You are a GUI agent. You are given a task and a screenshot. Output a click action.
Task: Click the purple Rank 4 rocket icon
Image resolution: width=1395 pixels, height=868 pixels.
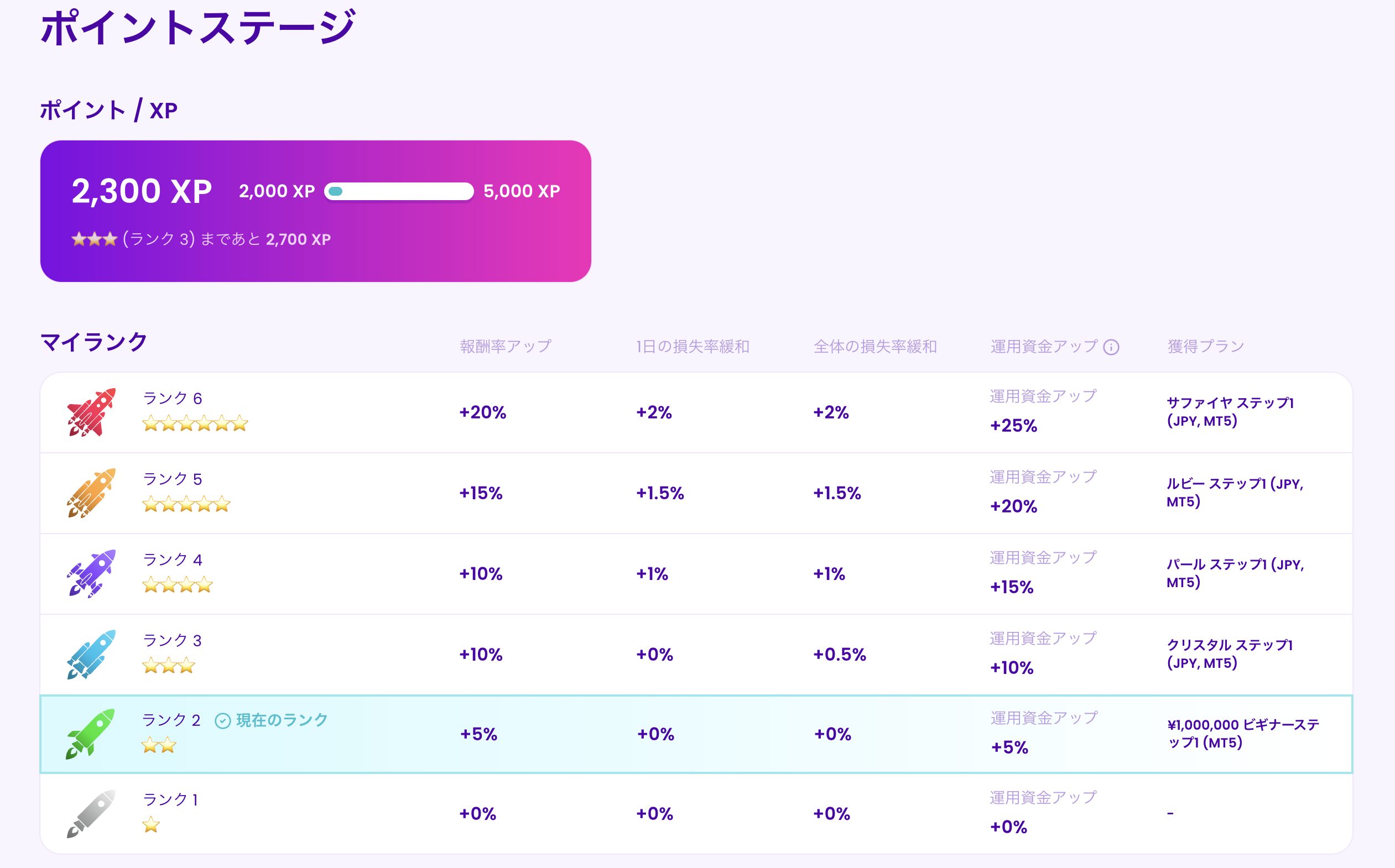pos(91,573)
